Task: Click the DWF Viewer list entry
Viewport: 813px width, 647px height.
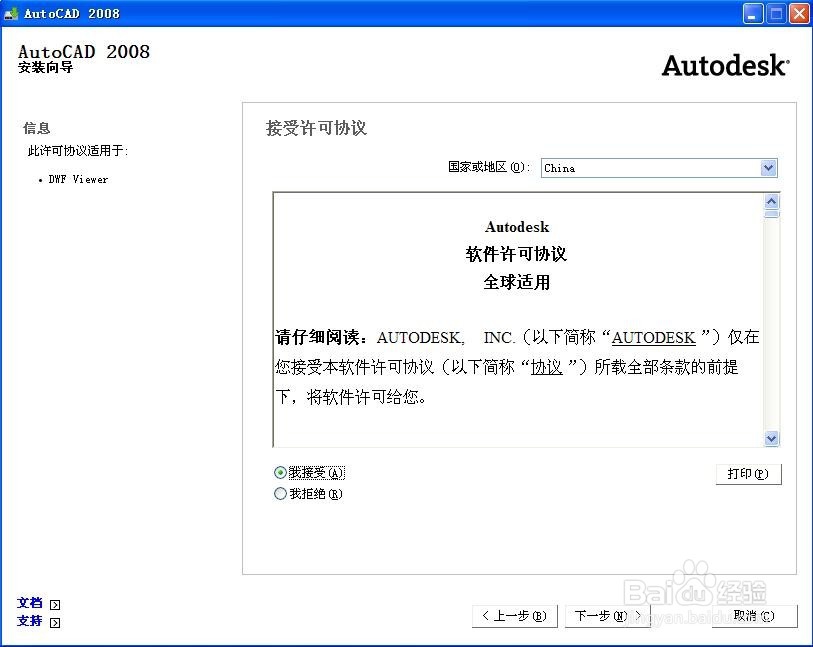Action: click(78, 179)
